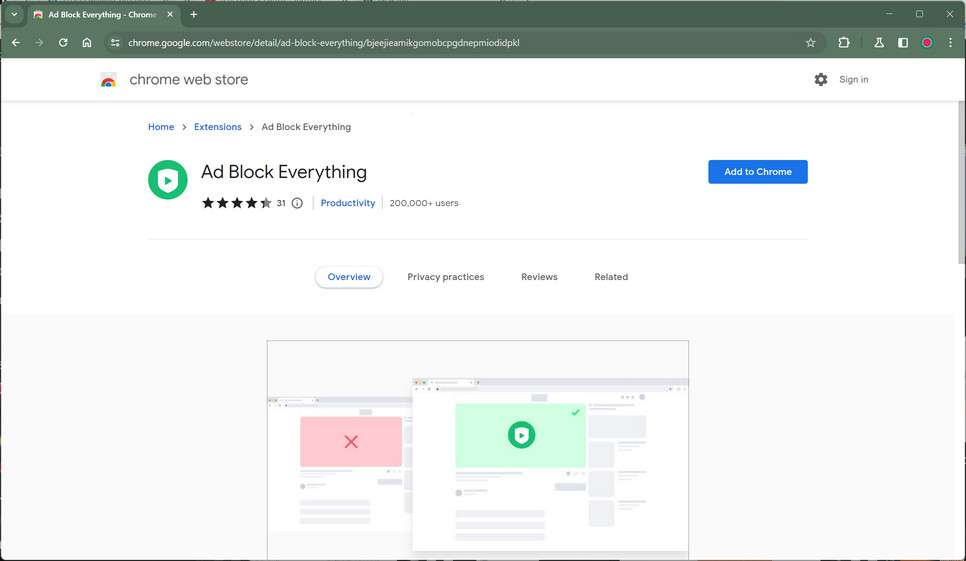This screenshot has height=561, width=966.
Task: Maximize the Chrome window
Action: [x=919, y=14]
